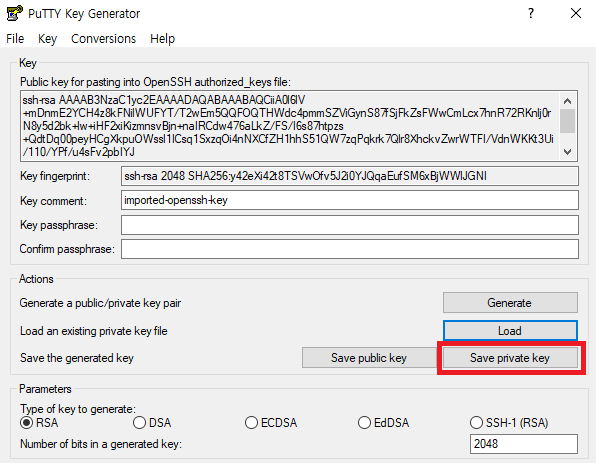
Task: Click the 'Key fingerprint:' label
Action: pos(55,176)
